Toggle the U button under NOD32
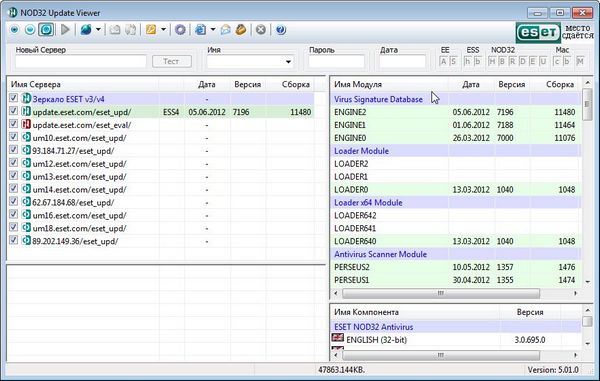This screenshot has width=600, height=381. coord(543,61)
